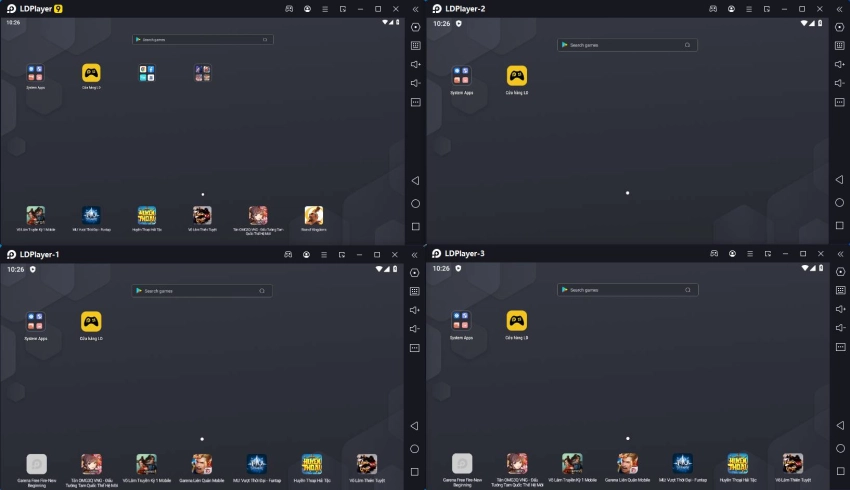This screenshot has height=490, width=850.
Task: Open keyboard mapping in LDPlayer-3 sidebar
Action: (841, 290)
